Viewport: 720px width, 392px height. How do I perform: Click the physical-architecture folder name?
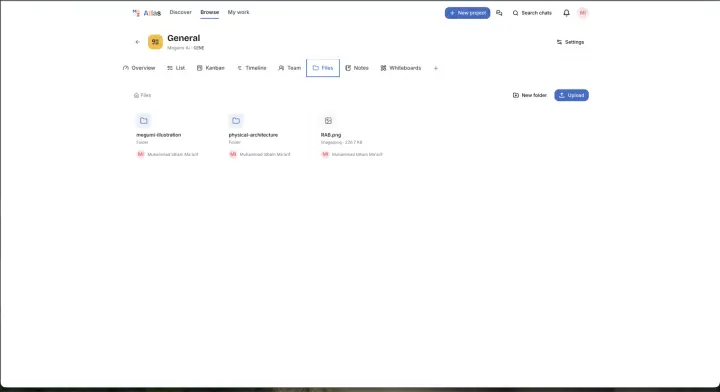[253, 135]
